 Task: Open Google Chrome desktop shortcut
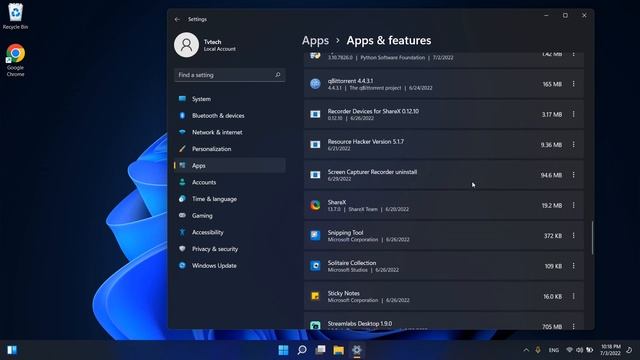pyautogui.click(x=15, y=60)
